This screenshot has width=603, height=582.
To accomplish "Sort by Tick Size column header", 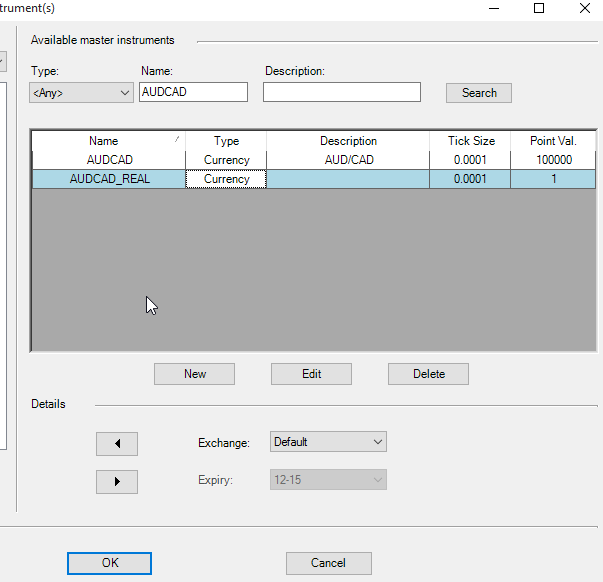I will pos(470,141).
